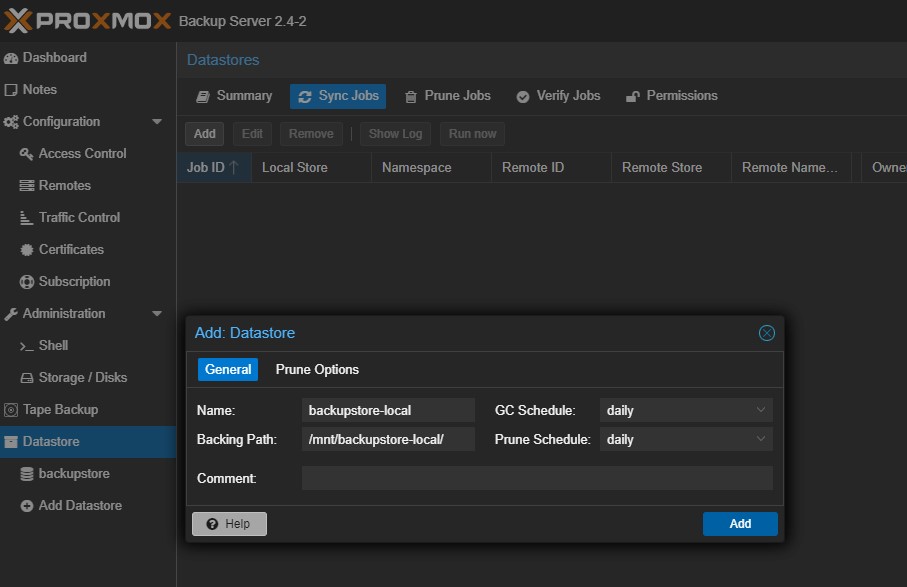Collapse the Configuration section arrow
Viewport: 907px width, 587px height.
click(x=157, y=122)
